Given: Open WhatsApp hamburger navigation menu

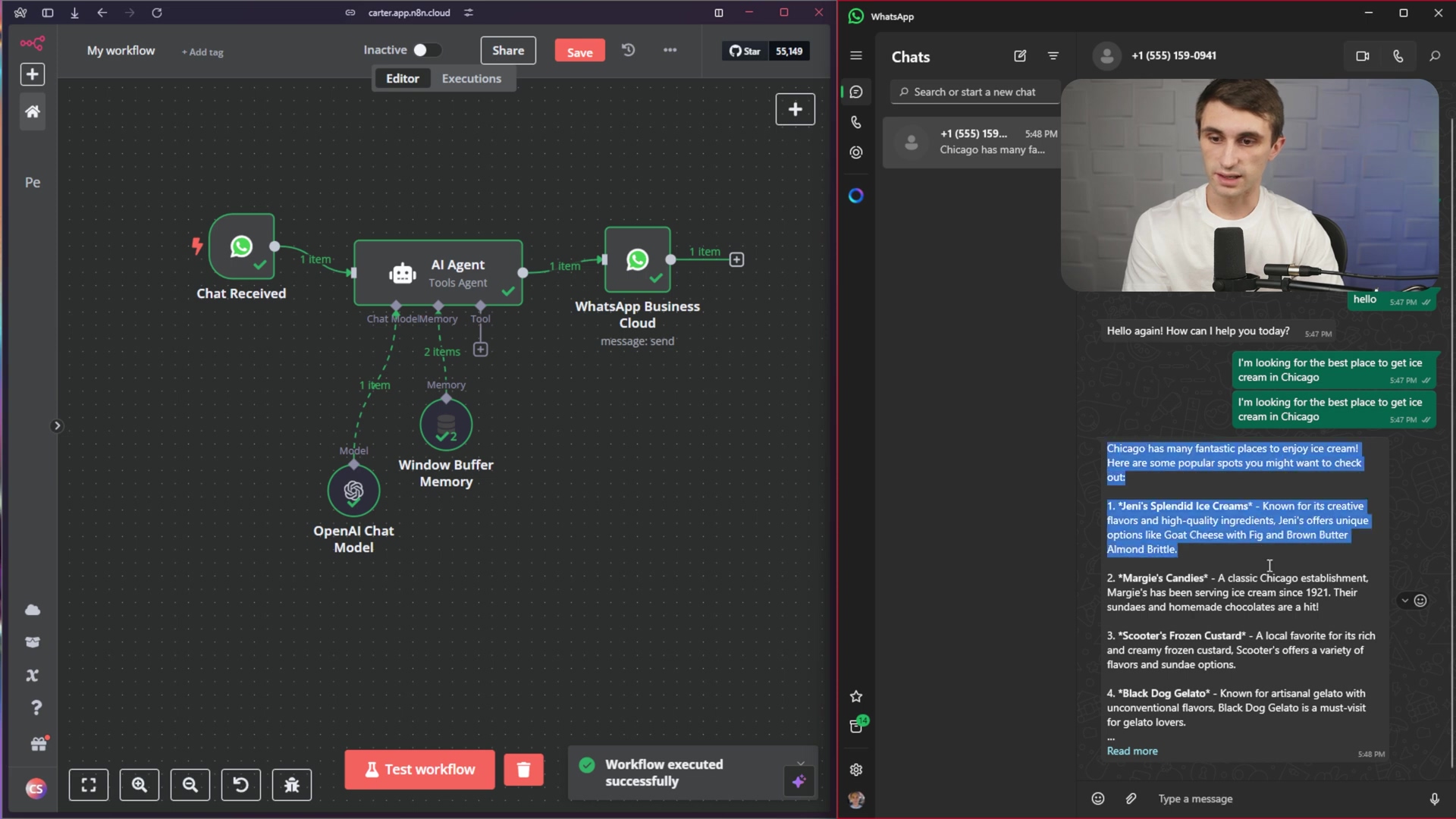Looking at the screenshot, I should [856, 56].
